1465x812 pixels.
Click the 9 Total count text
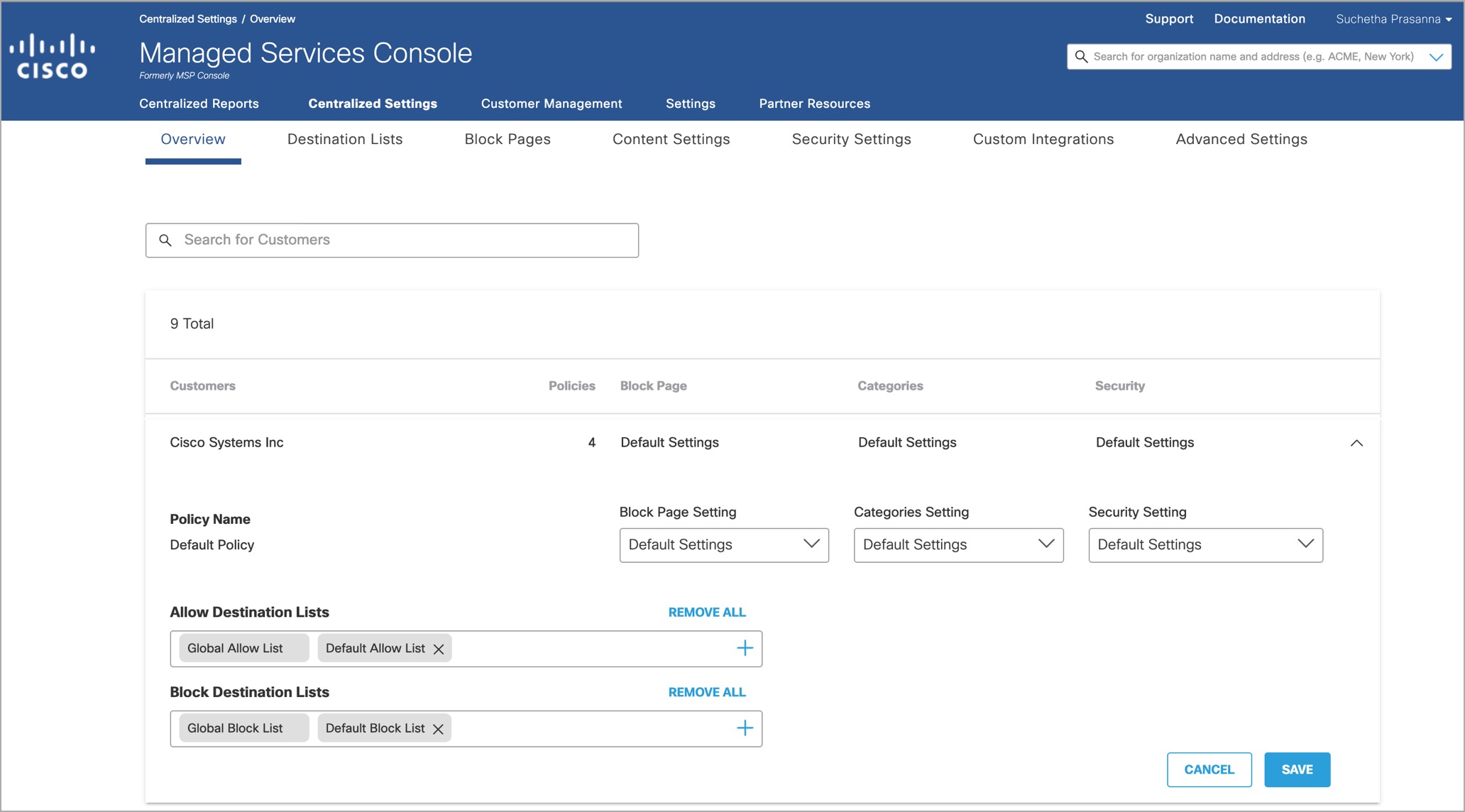(192, 324)
